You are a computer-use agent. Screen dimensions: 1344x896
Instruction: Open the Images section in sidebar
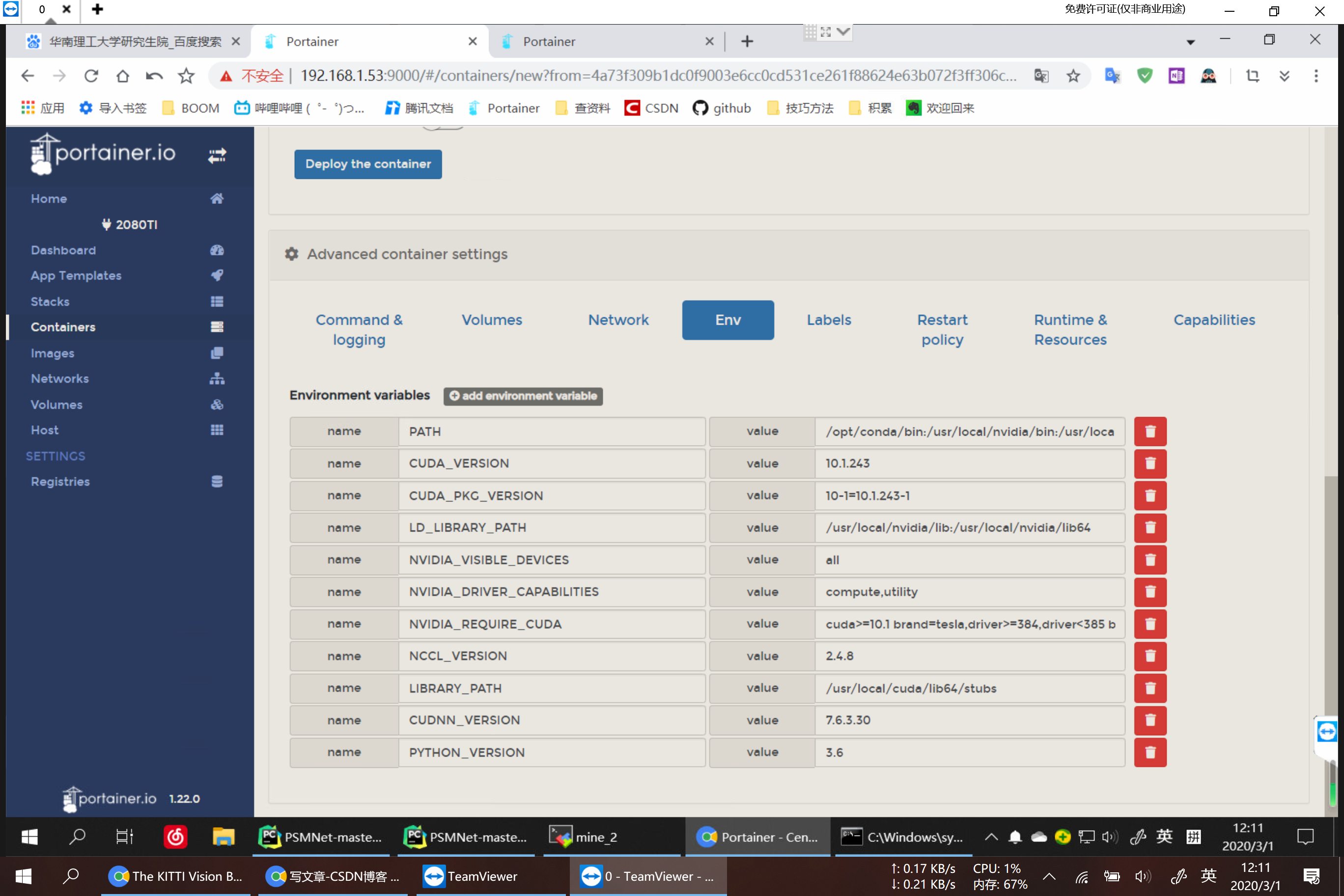[x=53, y=353]
